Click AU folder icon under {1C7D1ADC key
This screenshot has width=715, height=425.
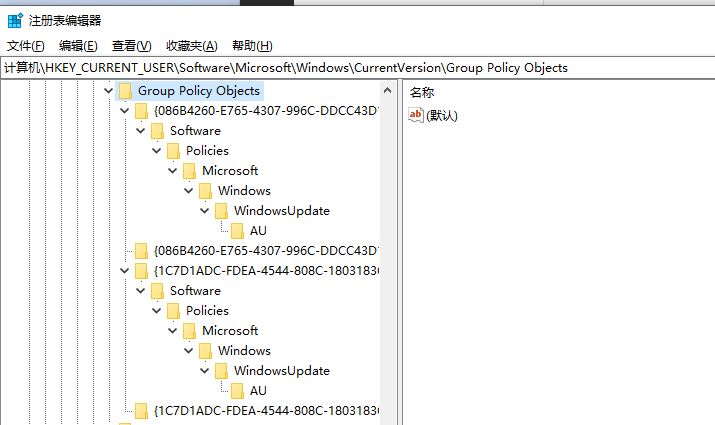tap(237, 391)
